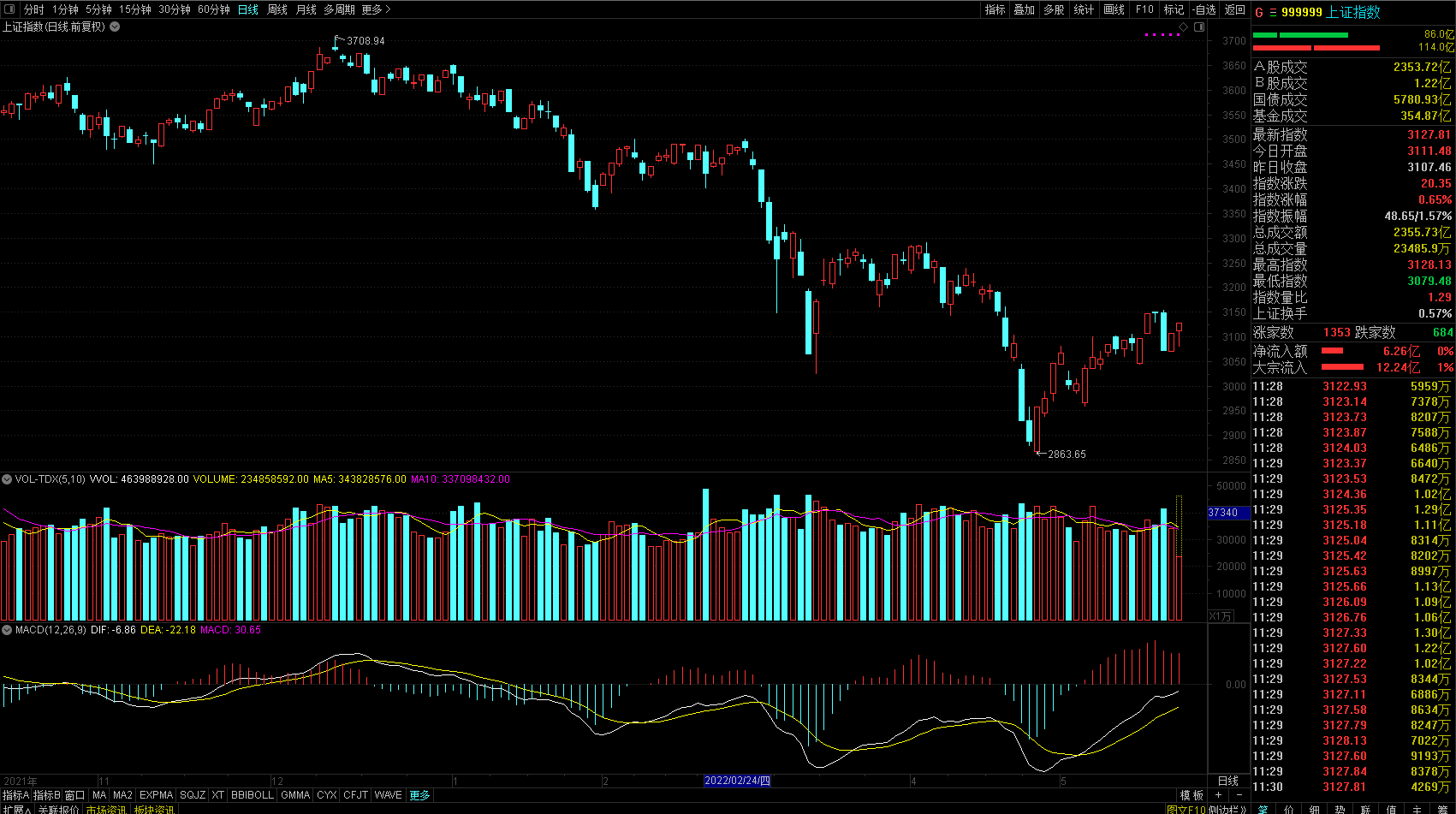Click the 返回 back button
The image size is (1456, 814).
coord(1235,9)
